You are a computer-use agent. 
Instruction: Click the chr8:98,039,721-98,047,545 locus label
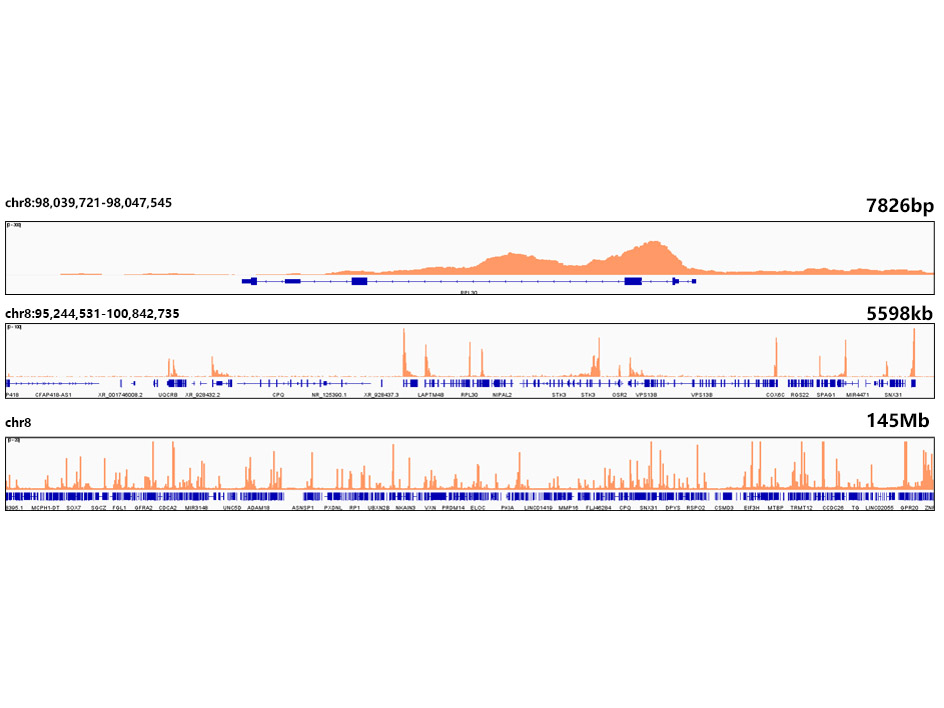88,203
